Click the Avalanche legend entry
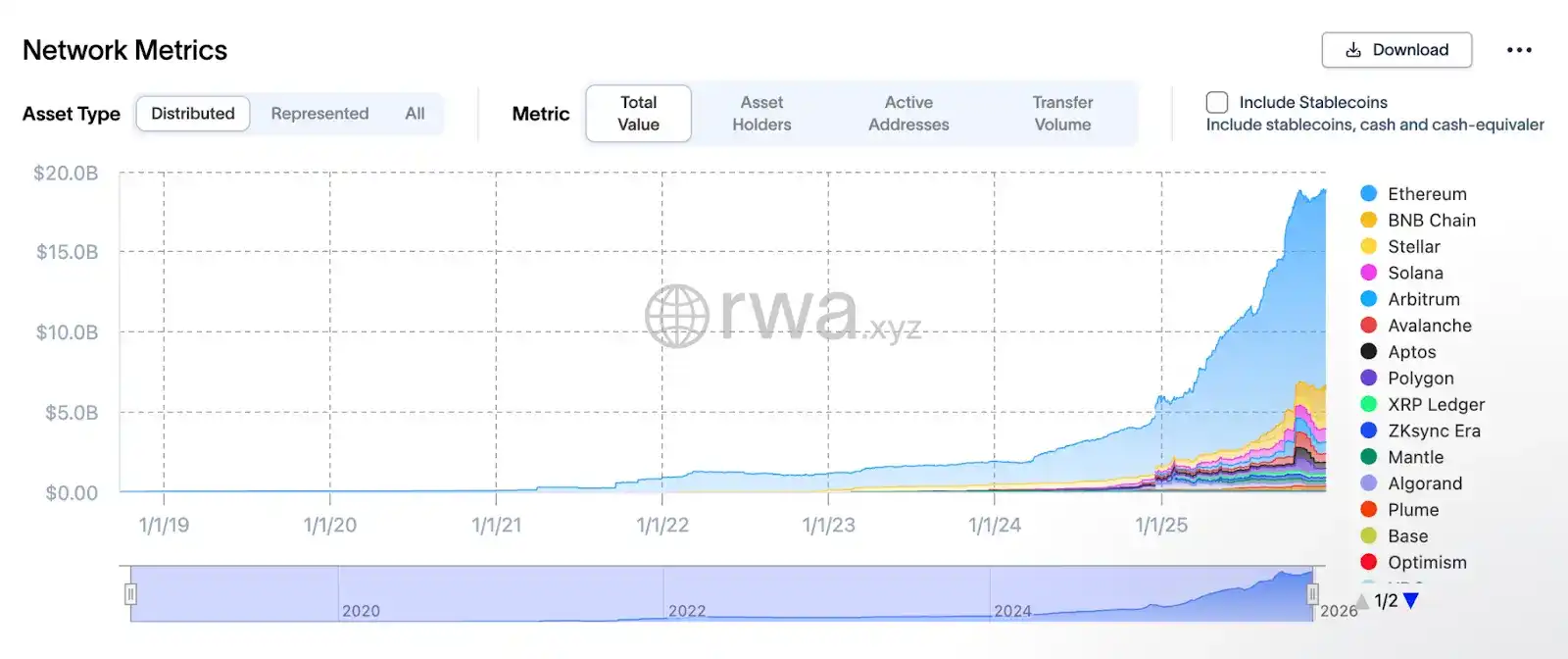1568x659 pixels. click(x=1429, y=326)
